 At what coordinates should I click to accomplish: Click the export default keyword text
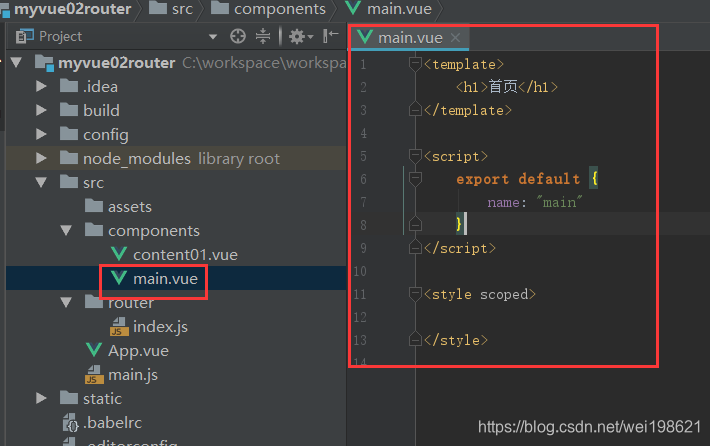tap(518, 179)
